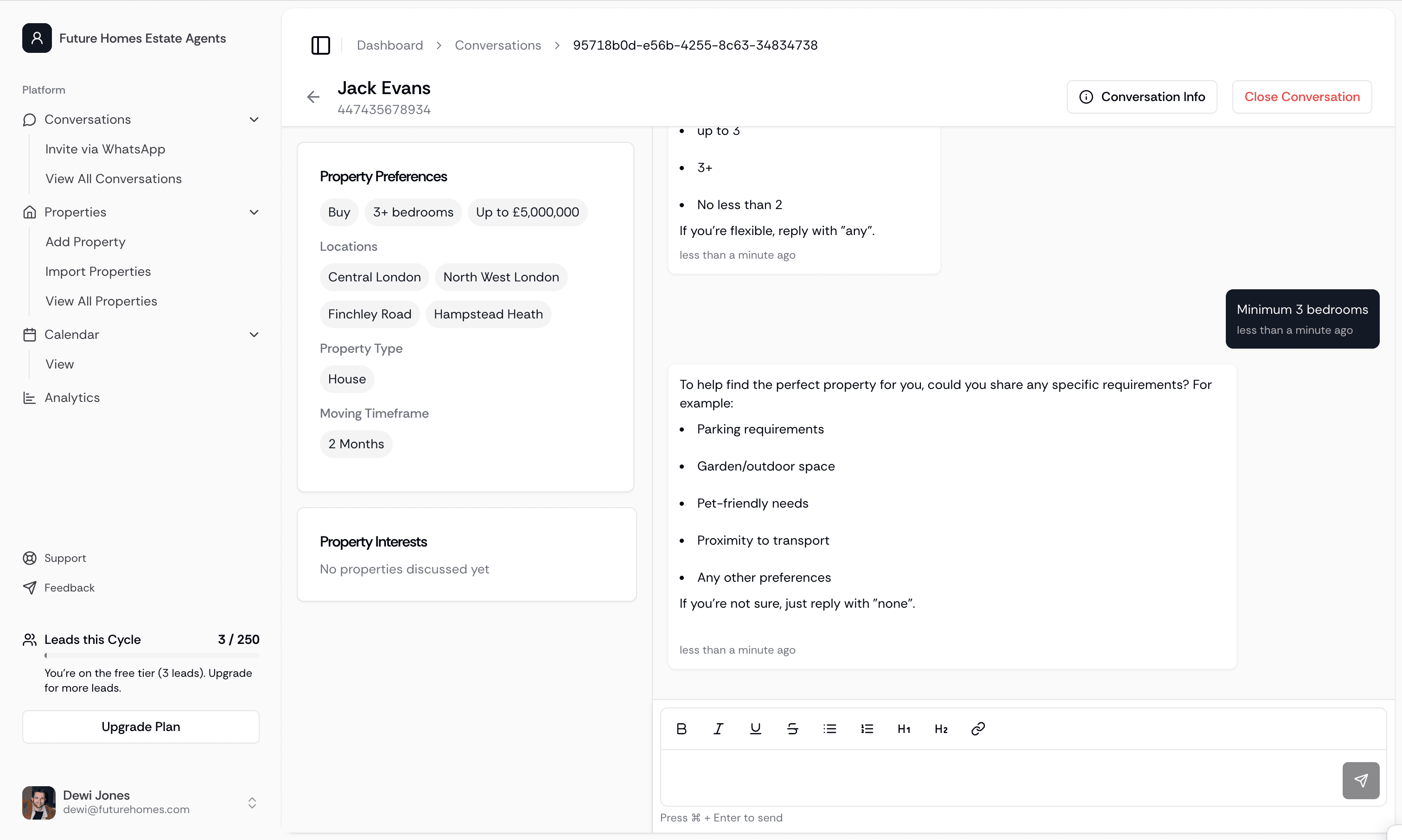
Task: Apply bold formatting in message editor
Action: click(x=682, y=729)
